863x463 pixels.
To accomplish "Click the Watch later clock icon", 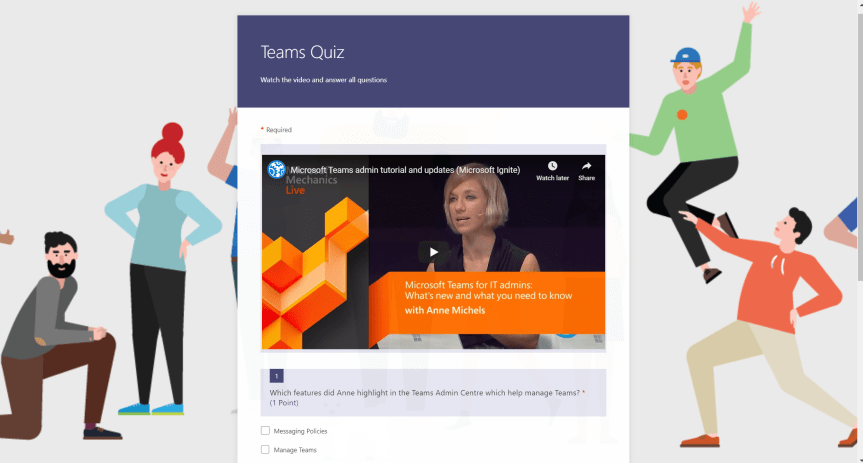I will (552, 166).
